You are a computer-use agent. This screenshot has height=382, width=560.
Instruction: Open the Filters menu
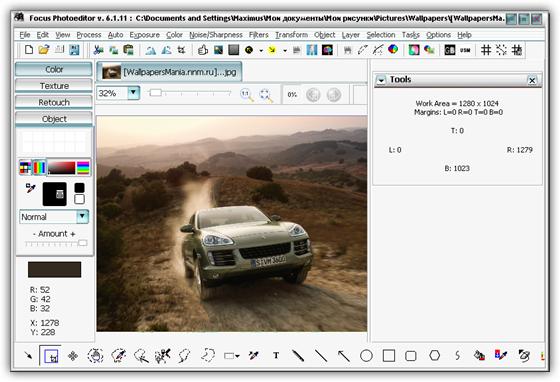(x=259, y=35)
